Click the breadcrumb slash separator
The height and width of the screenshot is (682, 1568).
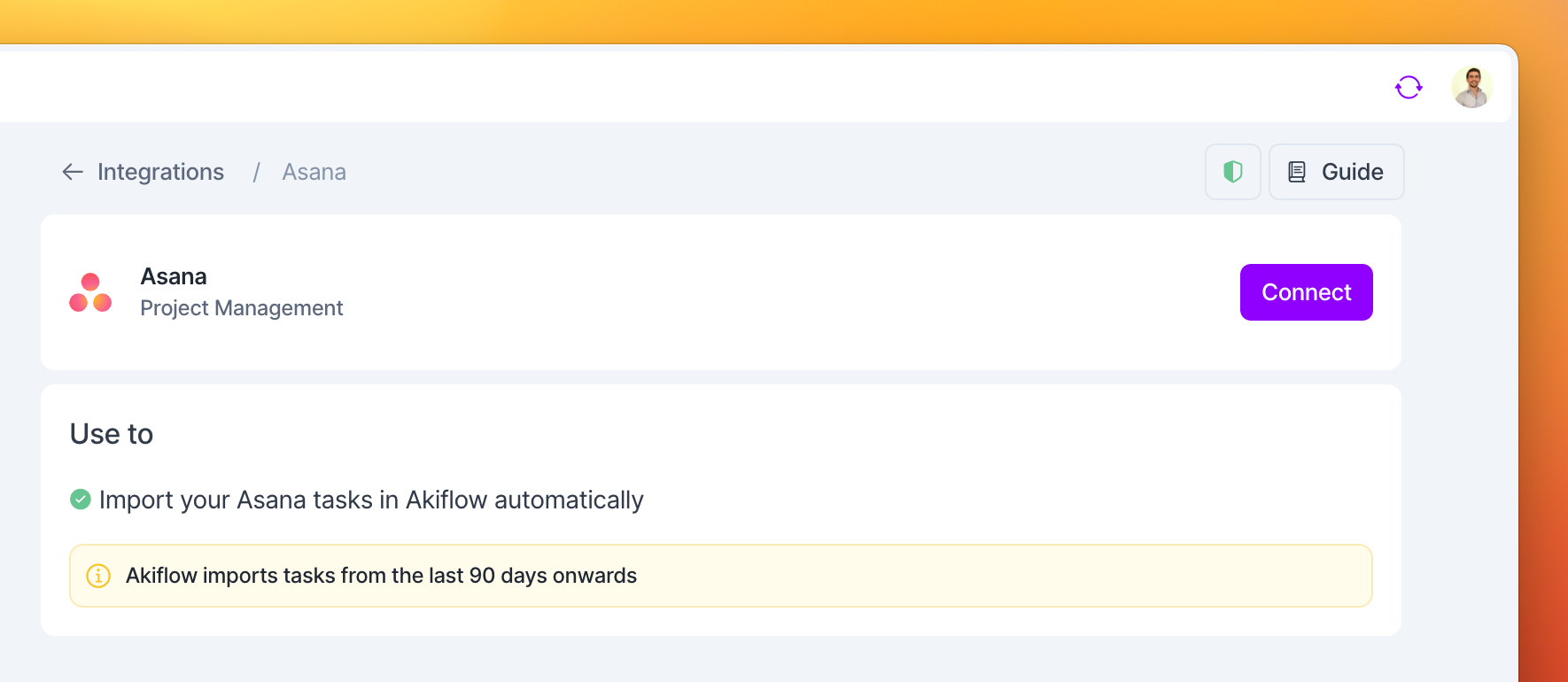[256, 172]
